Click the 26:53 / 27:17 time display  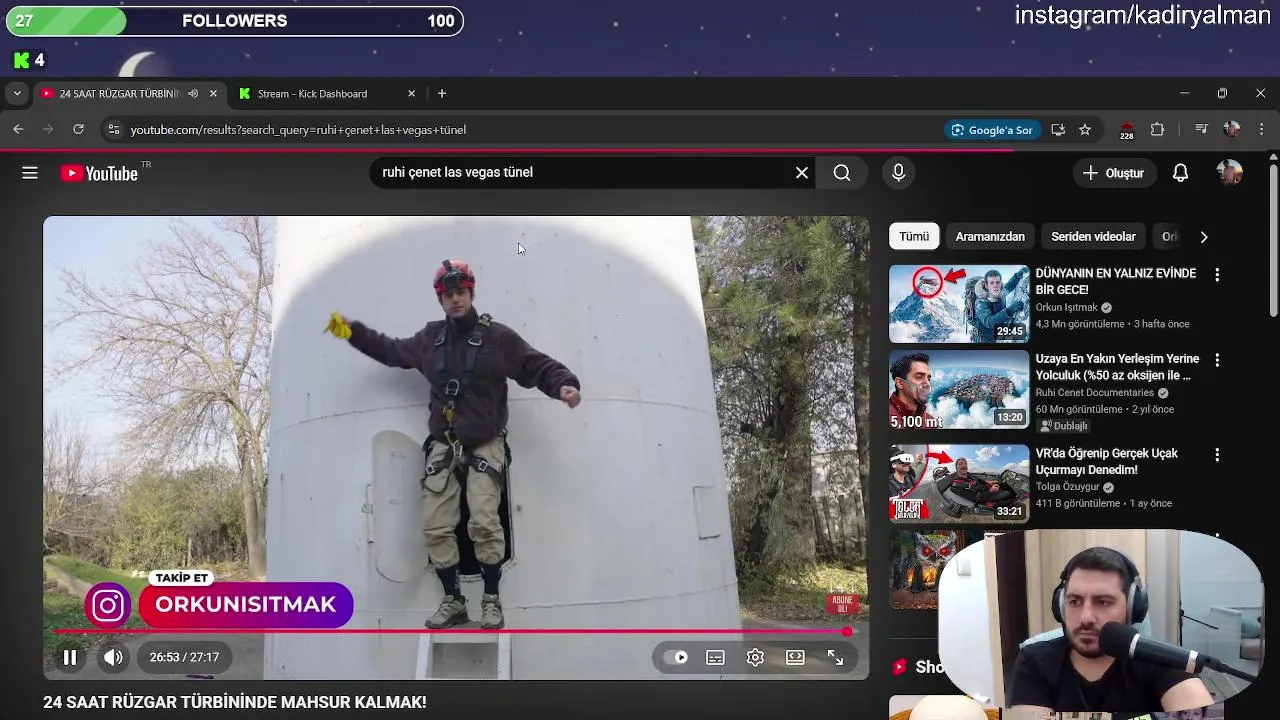tap(184, 657)
